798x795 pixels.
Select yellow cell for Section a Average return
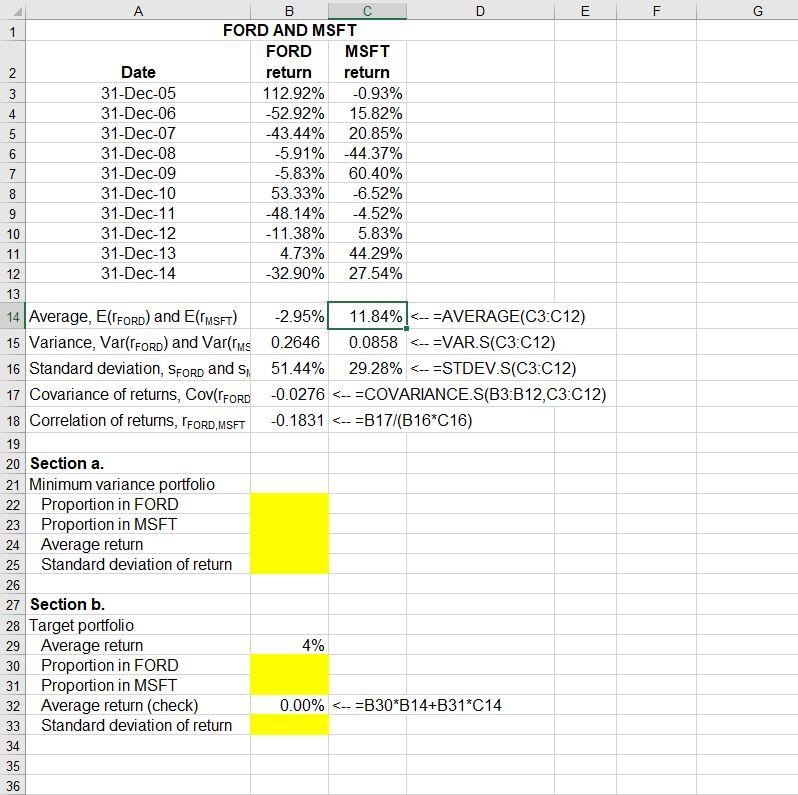(x=289, y=544)
